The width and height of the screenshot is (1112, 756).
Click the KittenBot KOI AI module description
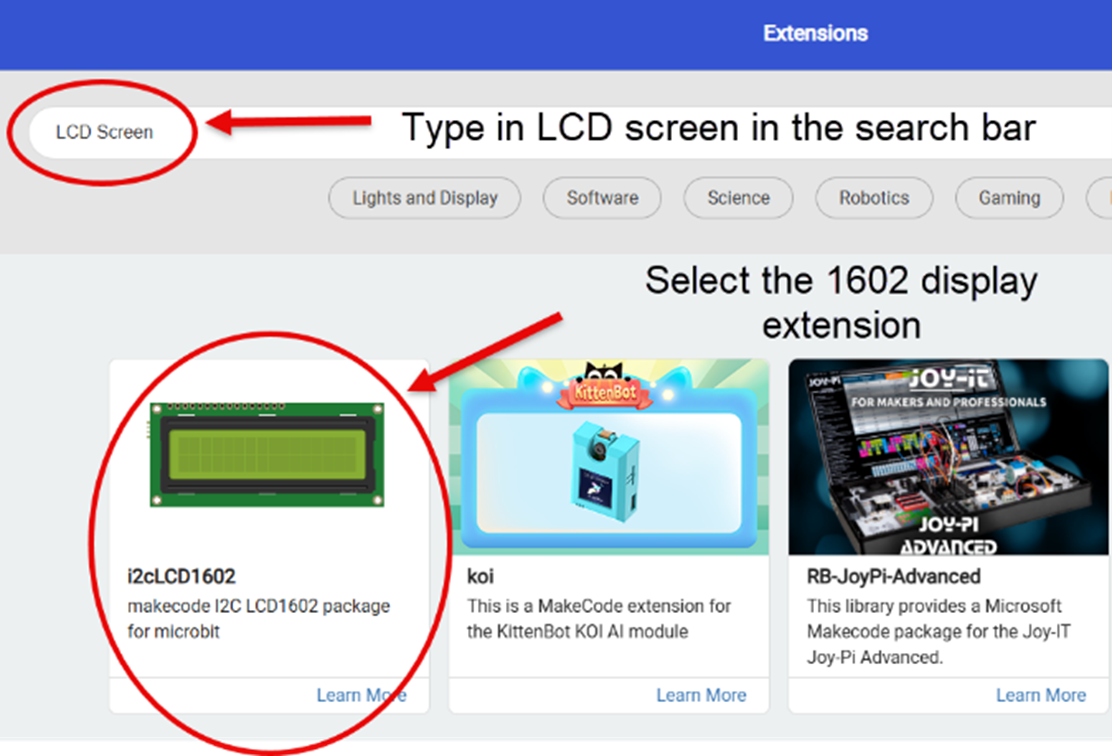point(599,618)
